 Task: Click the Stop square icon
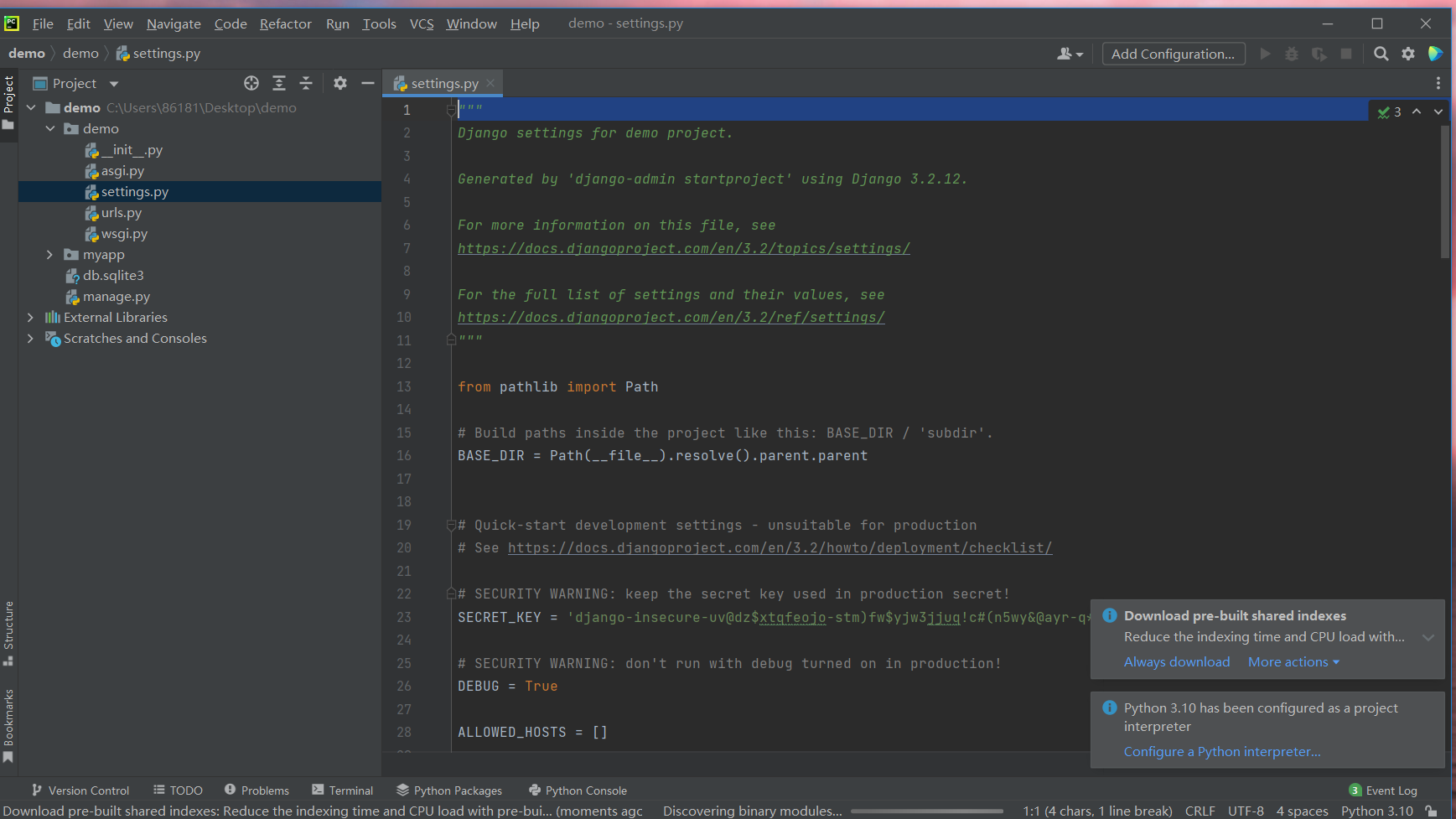coord(1346,54)
